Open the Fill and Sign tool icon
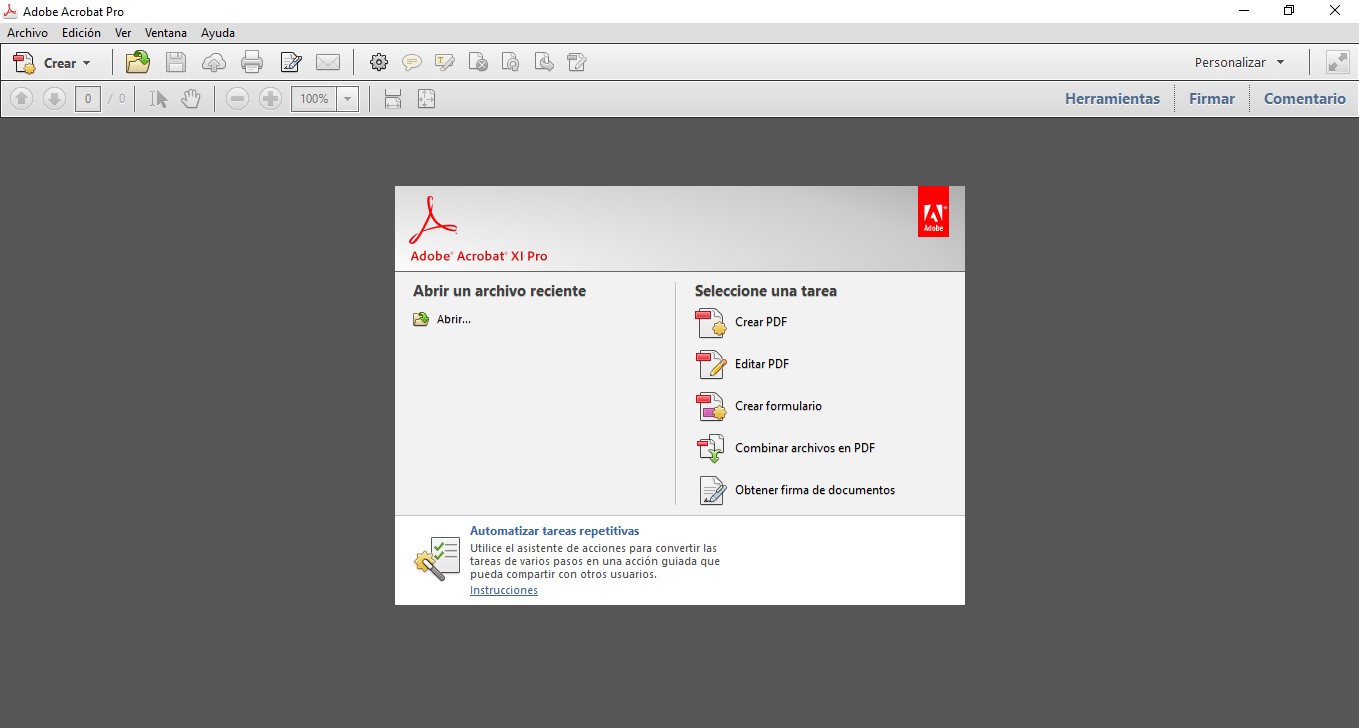The height and width of the screenshot is (728, 1359). click(291, 62)
